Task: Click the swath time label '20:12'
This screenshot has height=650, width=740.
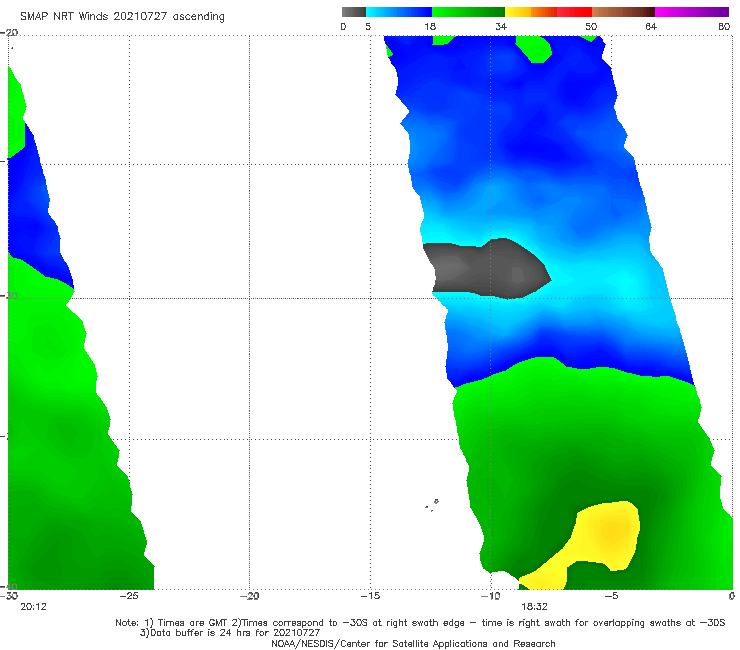Action: pos(34,607)
